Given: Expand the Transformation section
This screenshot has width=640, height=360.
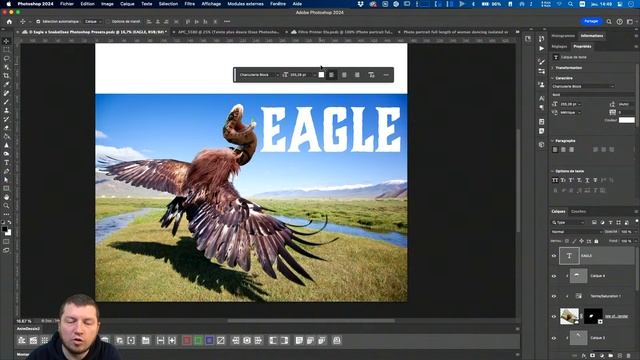Looking at the screenshot, I should (x=553, y=68).
